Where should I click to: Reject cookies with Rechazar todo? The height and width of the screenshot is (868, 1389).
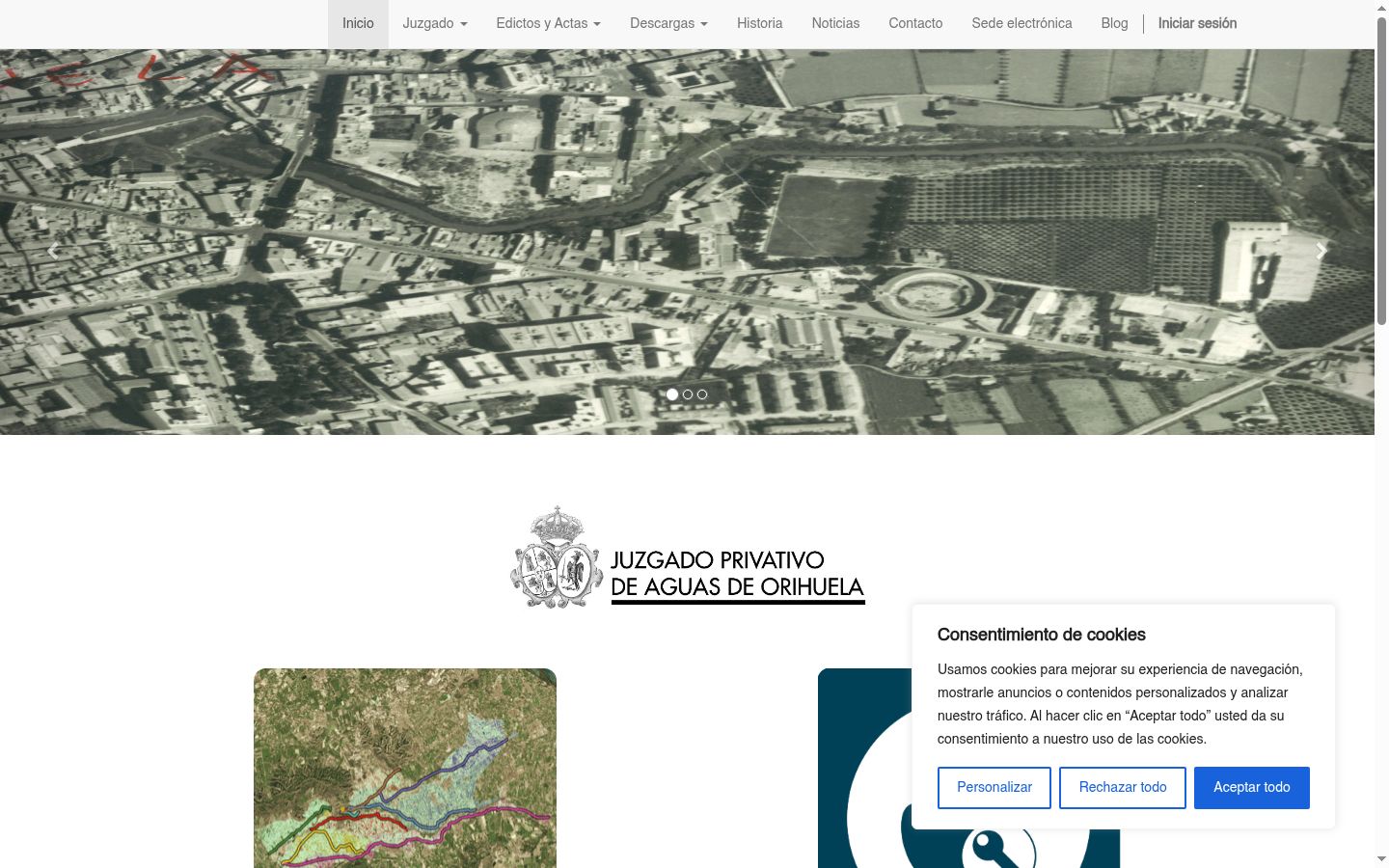pyautogui.click(x=1123, y=788)
